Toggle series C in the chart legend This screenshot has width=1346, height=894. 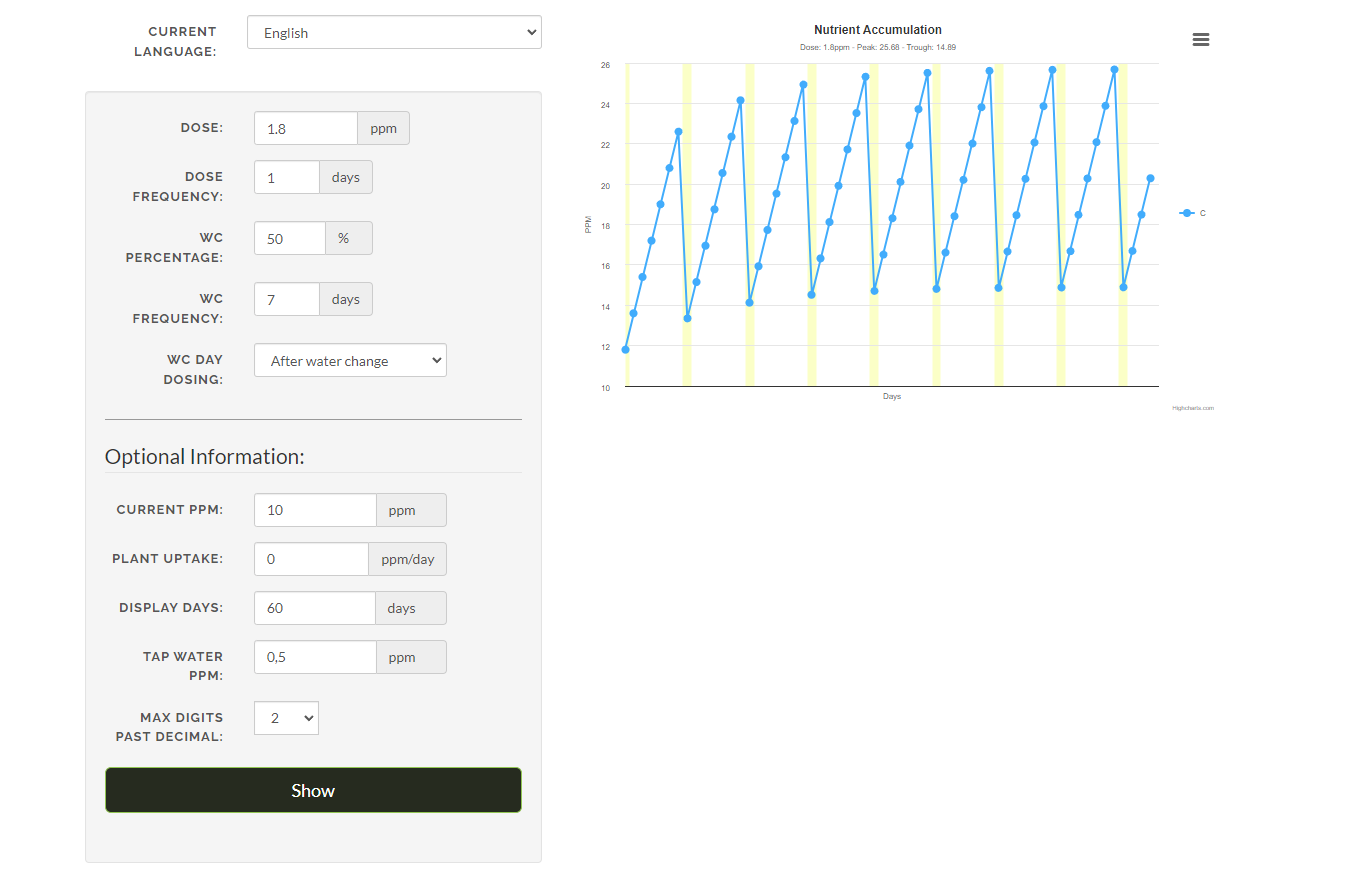click(x=1193, y=213)
